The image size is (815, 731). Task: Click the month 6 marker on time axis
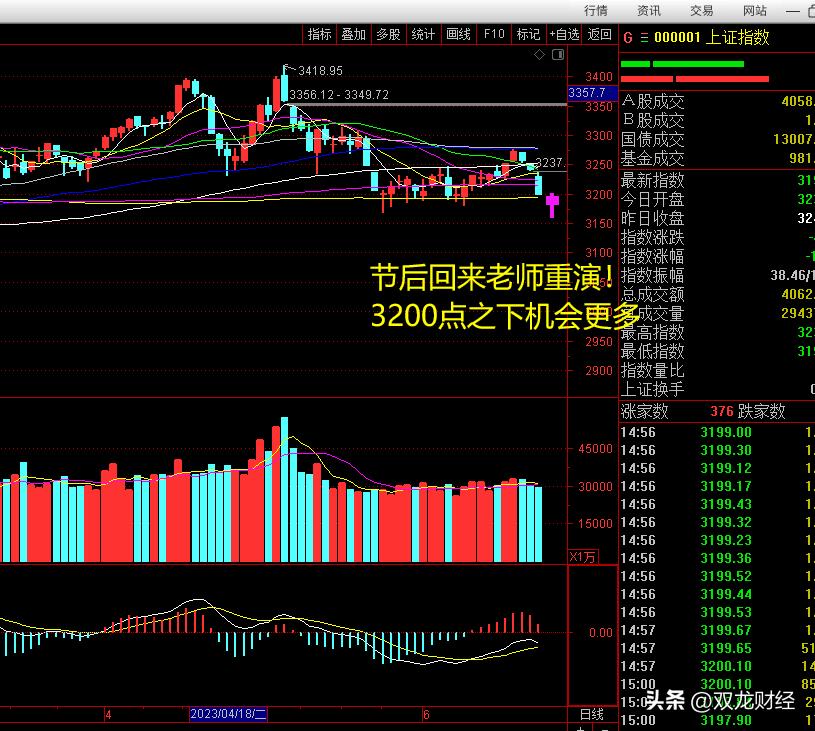point(426,715)
